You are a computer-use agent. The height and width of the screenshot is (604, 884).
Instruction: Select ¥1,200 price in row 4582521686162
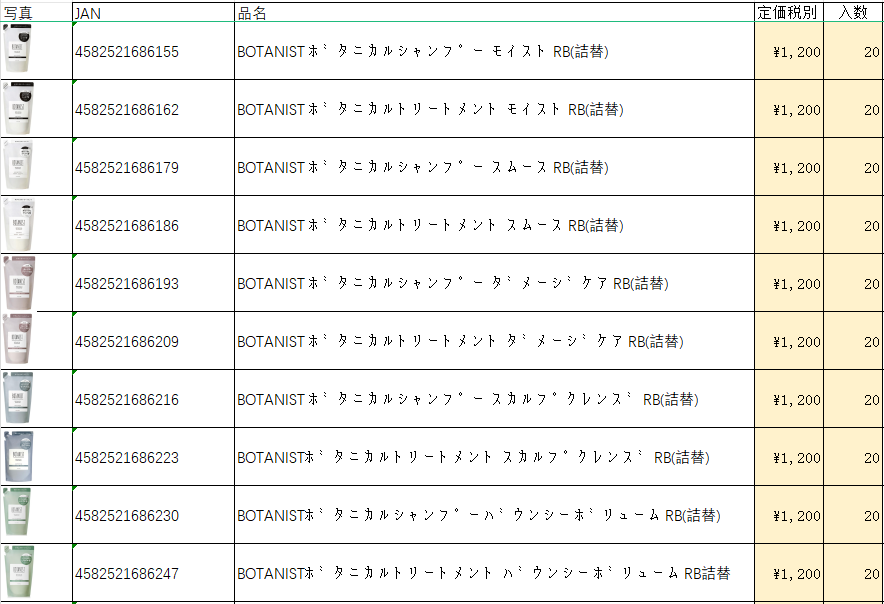789,109
